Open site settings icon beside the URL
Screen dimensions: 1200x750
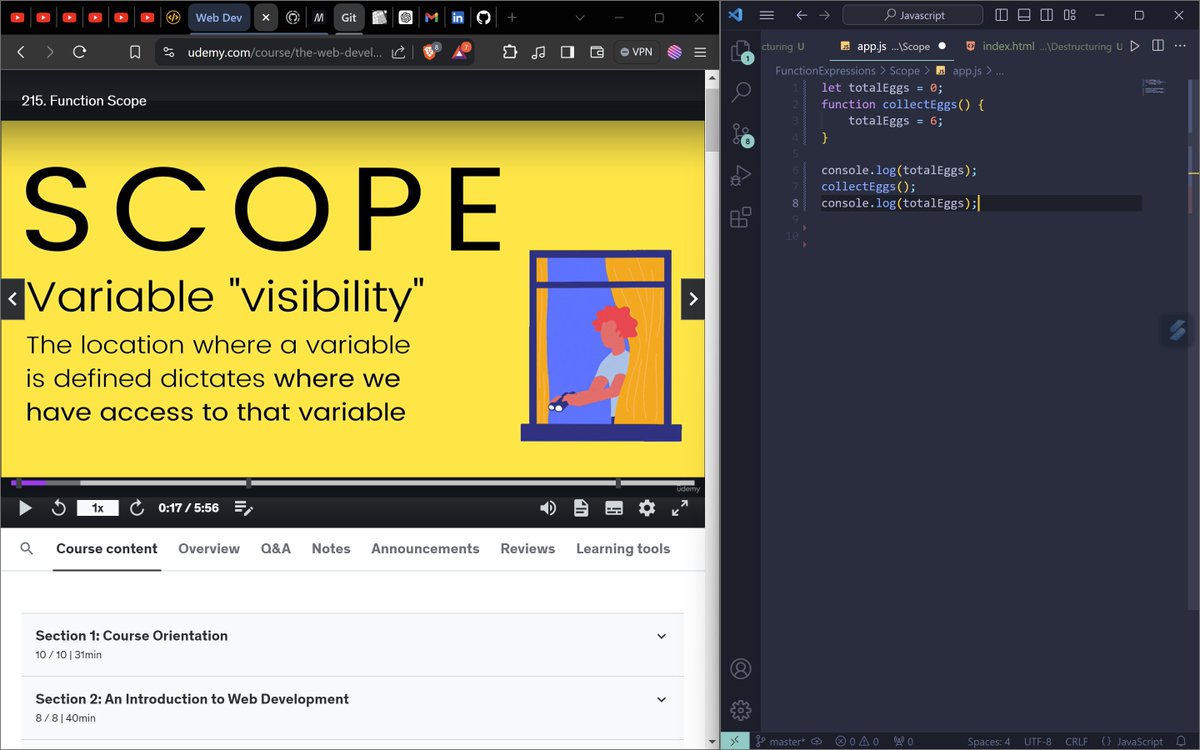click(x=168, y=52)
